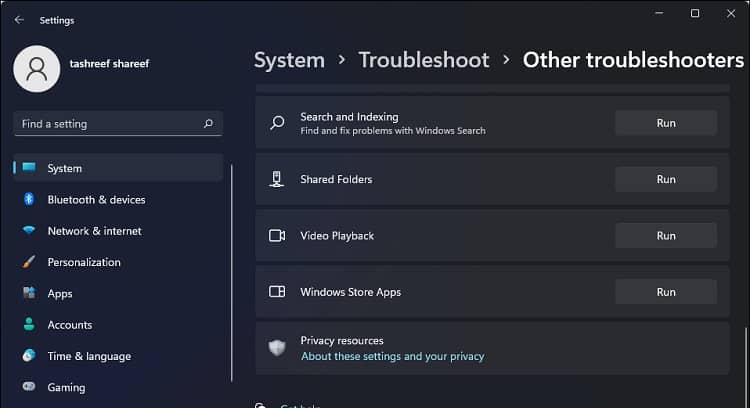Run the Video Playback troubleshooter

click(666, 236)
